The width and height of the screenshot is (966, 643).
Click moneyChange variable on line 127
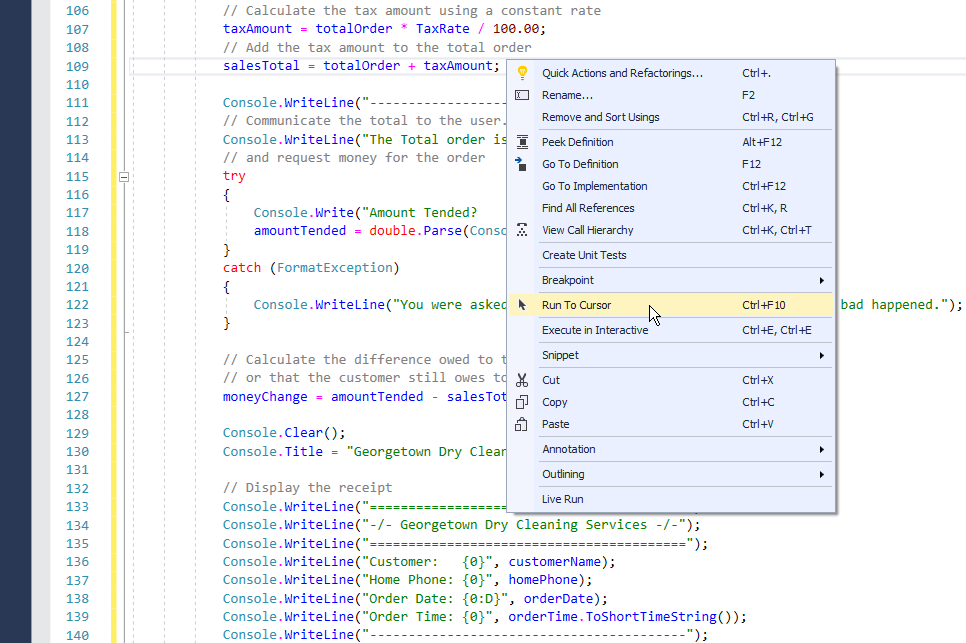tap(265, 397)
